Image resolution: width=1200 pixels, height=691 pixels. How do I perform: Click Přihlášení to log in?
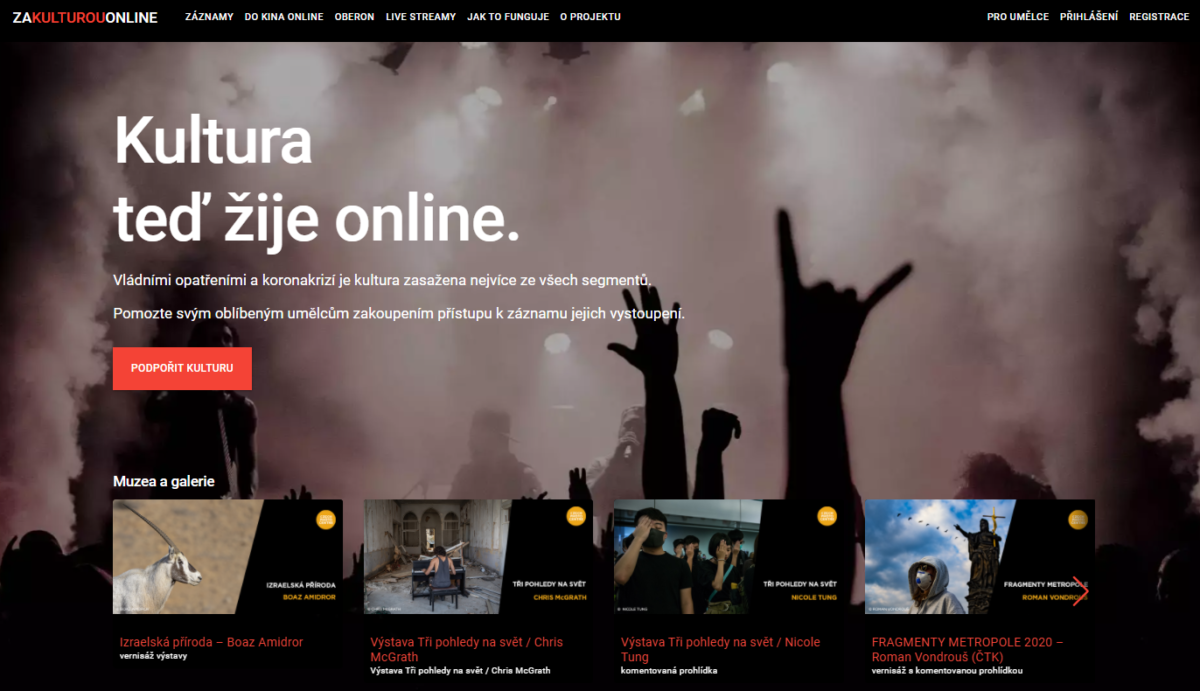click(1089, 17)
